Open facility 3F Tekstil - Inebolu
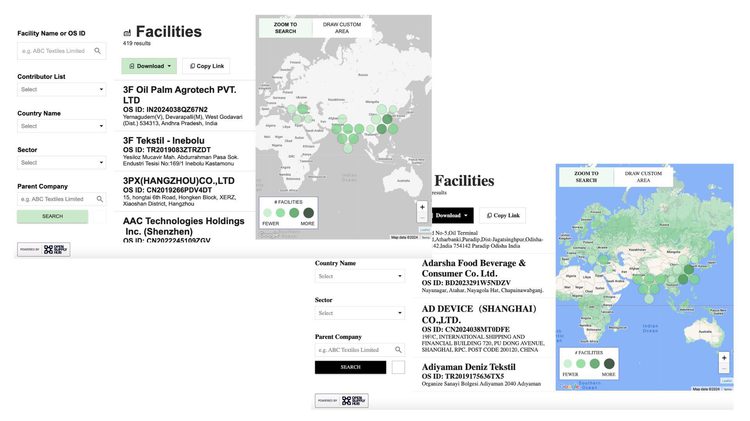The height and width of the screenshot is (421, 750). point(164,141)
